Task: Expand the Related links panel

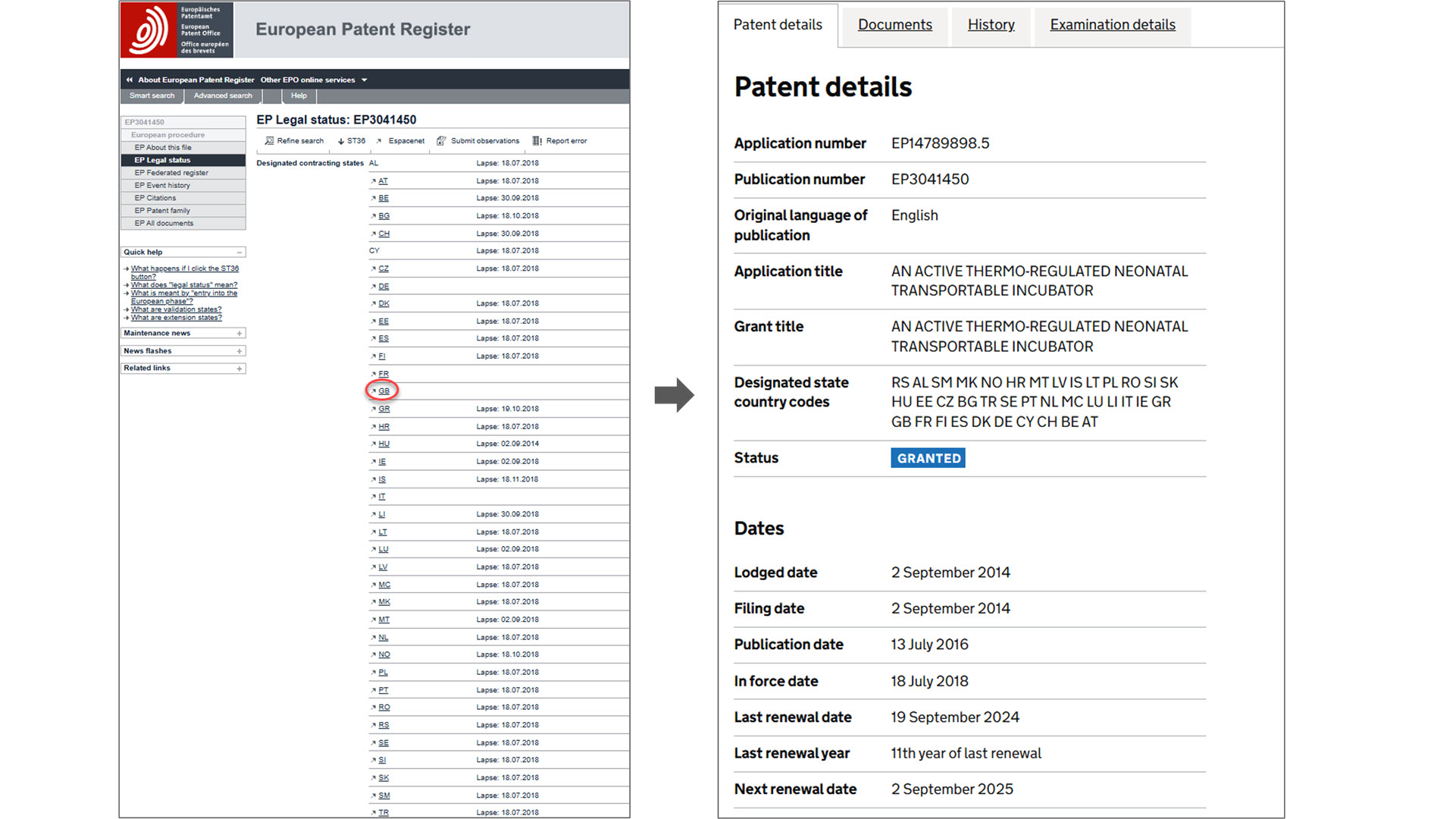Action: [x=240, y=369]
